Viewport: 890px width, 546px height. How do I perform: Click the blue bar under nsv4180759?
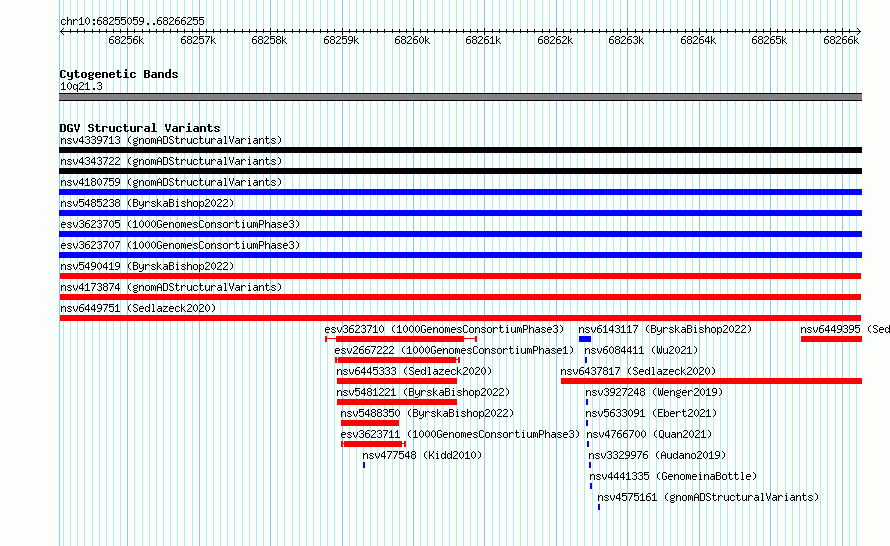click(460, 192)
